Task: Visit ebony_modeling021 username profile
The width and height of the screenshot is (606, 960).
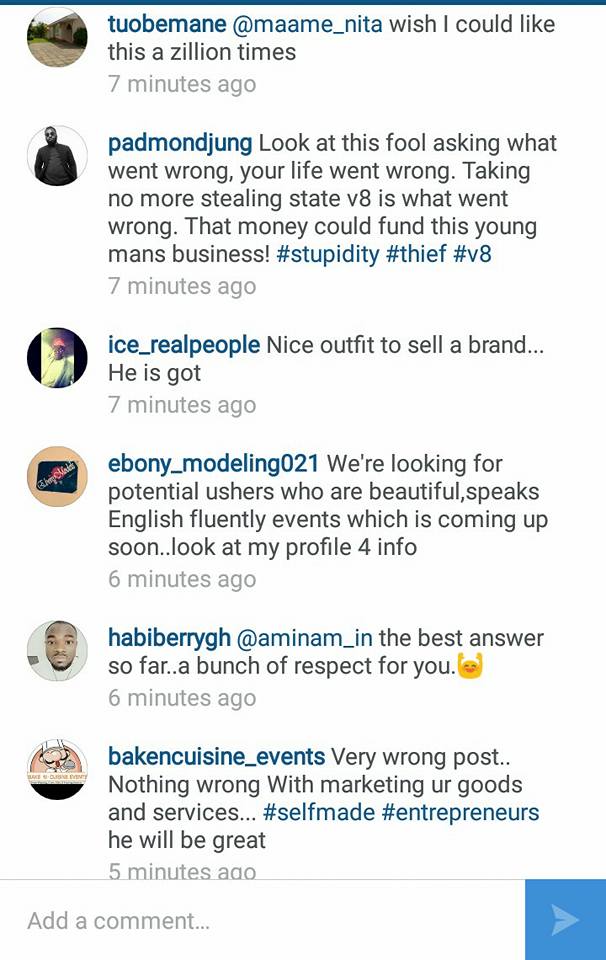Action: pos(213,464)
